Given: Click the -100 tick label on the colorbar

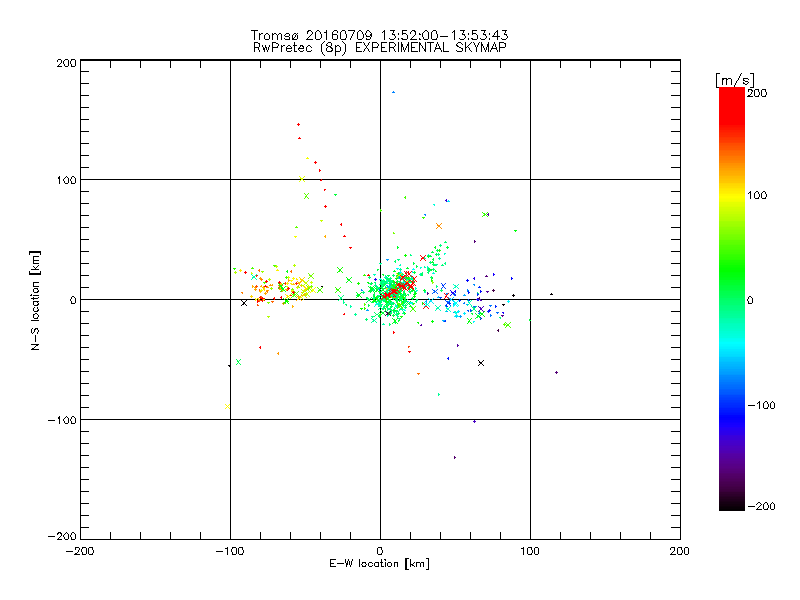Looking at the screenshot, I should (763, 405).
